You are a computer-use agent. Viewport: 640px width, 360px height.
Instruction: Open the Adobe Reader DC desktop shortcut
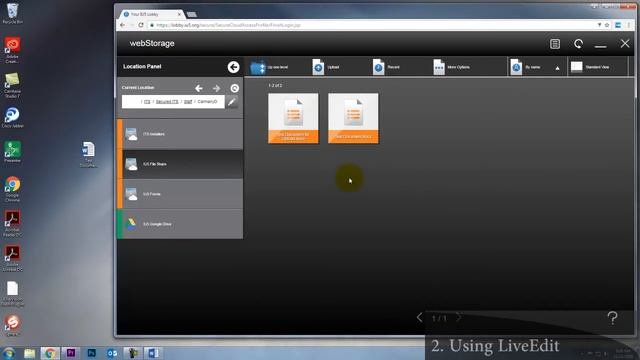coord(12,224)
